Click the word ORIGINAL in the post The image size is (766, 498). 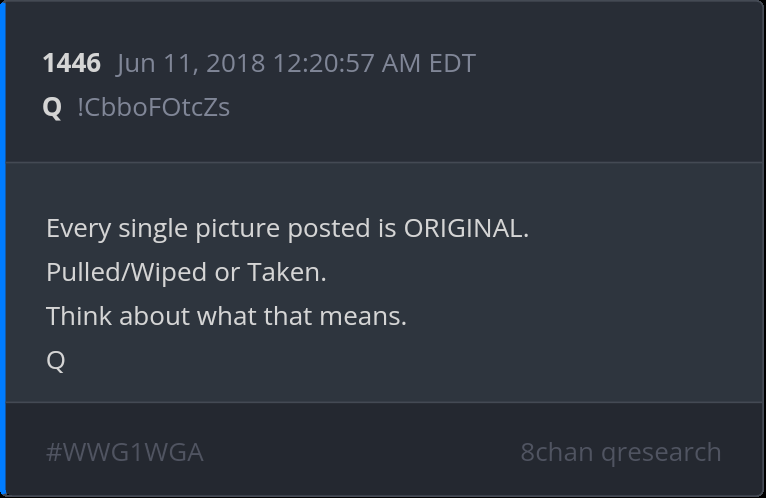464,229
